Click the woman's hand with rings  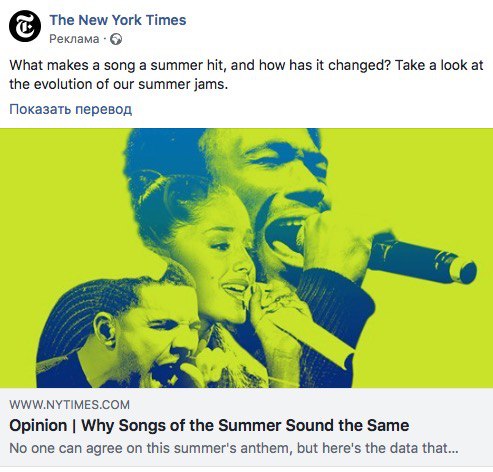[273, 307]
